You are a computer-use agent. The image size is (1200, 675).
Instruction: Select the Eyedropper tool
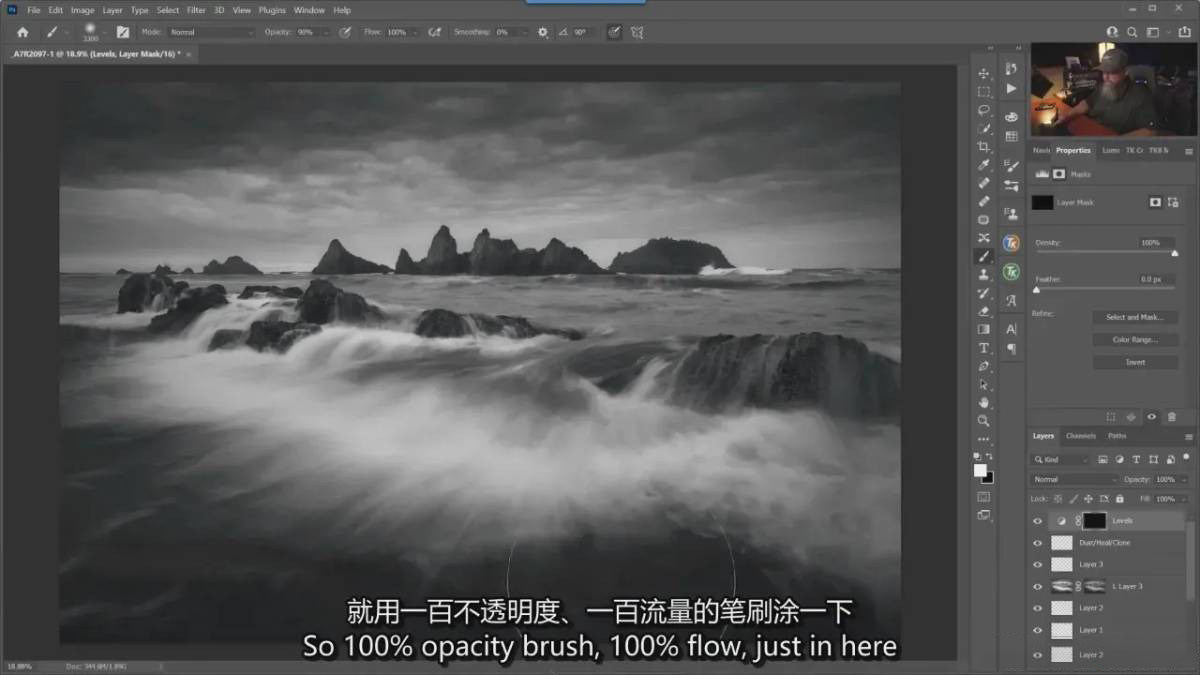[984, 165]
